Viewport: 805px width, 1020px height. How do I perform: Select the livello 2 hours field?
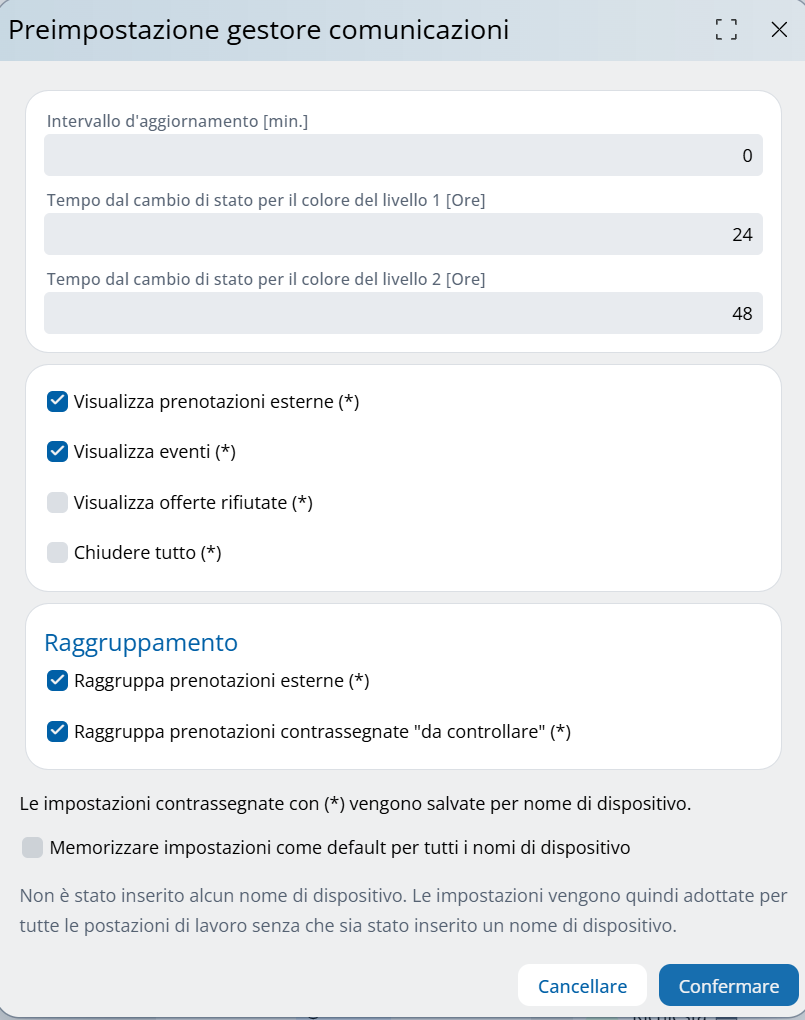(x=403, y=313)
